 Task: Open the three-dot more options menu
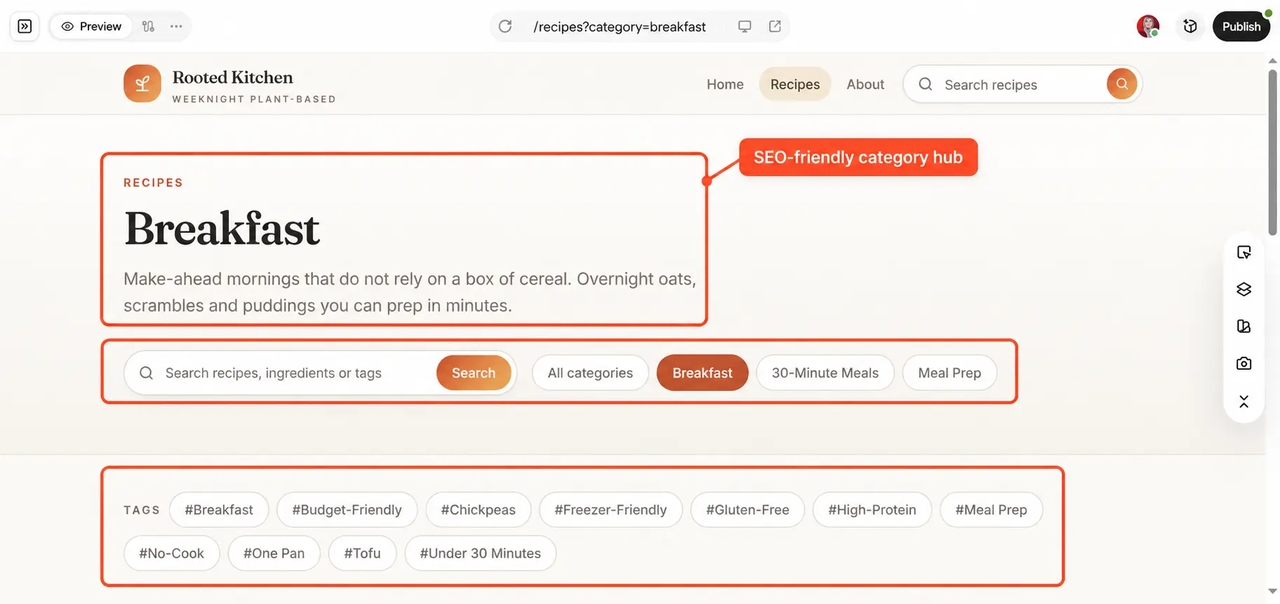(176, 26)
